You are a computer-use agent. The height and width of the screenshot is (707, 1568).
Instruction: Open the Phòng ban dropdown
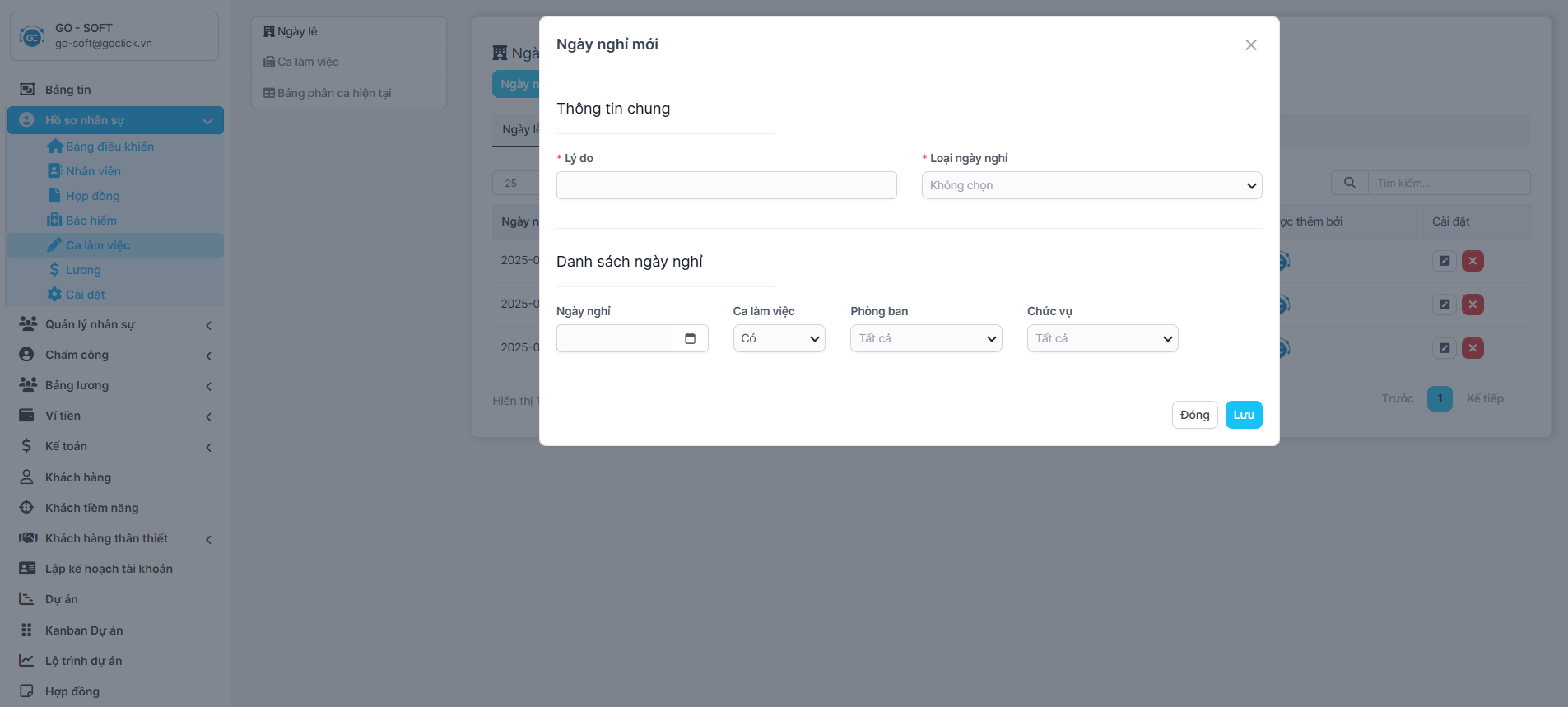[x=925, y=338]
